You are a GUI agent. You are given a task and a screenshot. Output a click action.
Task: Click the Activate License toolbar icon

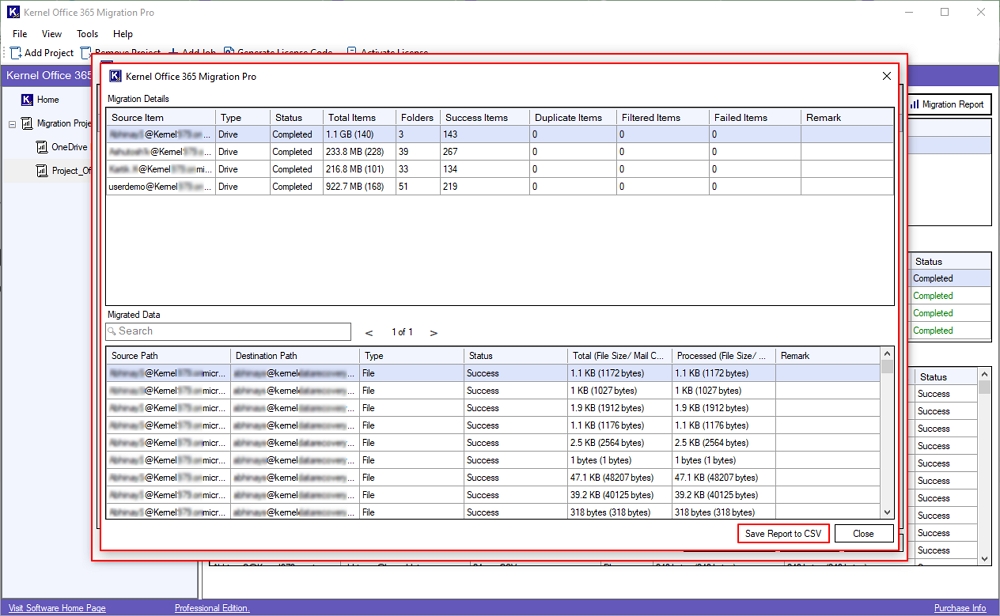[x=352, y=52]
